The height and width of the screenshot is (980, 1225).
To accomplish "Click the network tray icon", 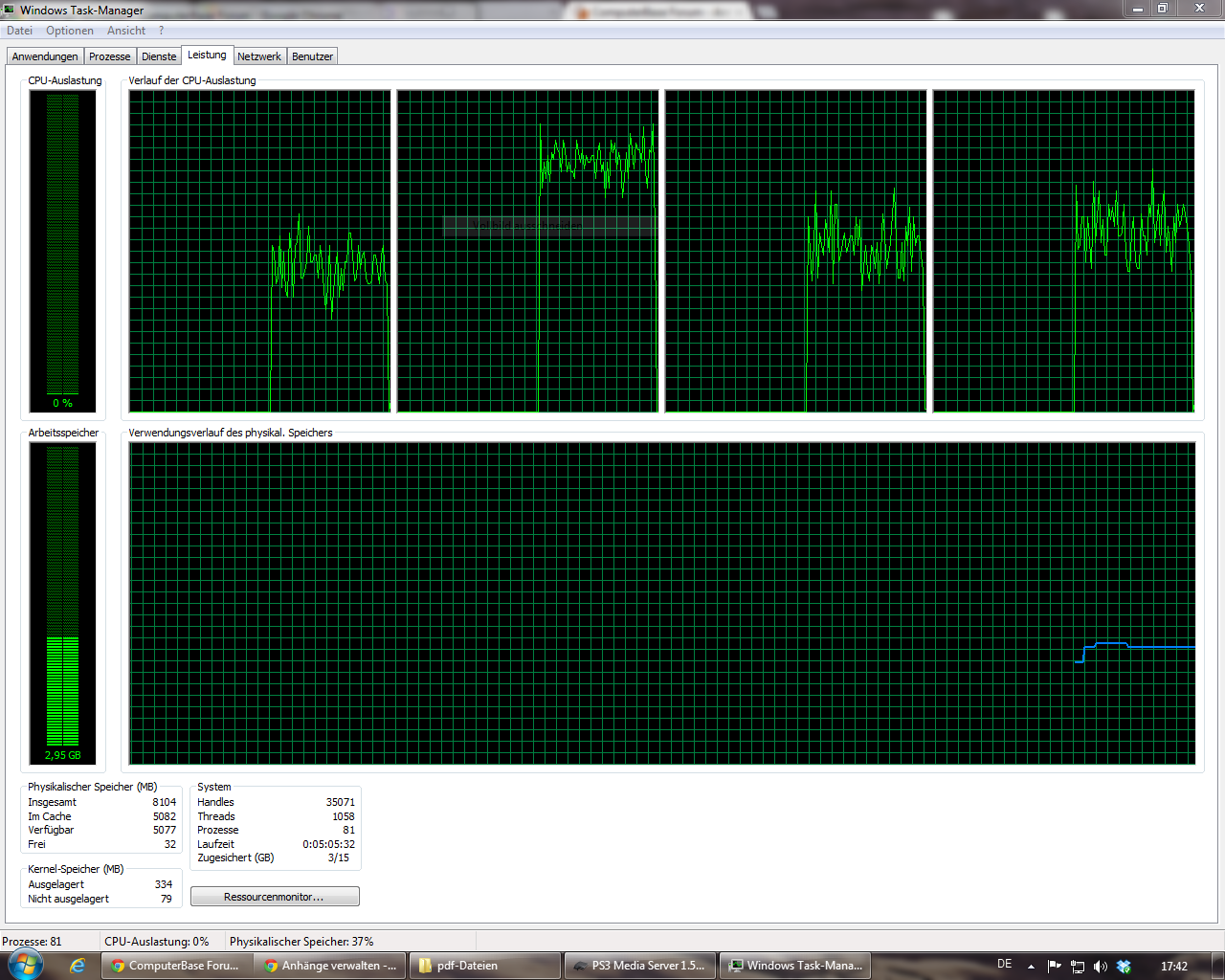I will [x=1077, y=967].
